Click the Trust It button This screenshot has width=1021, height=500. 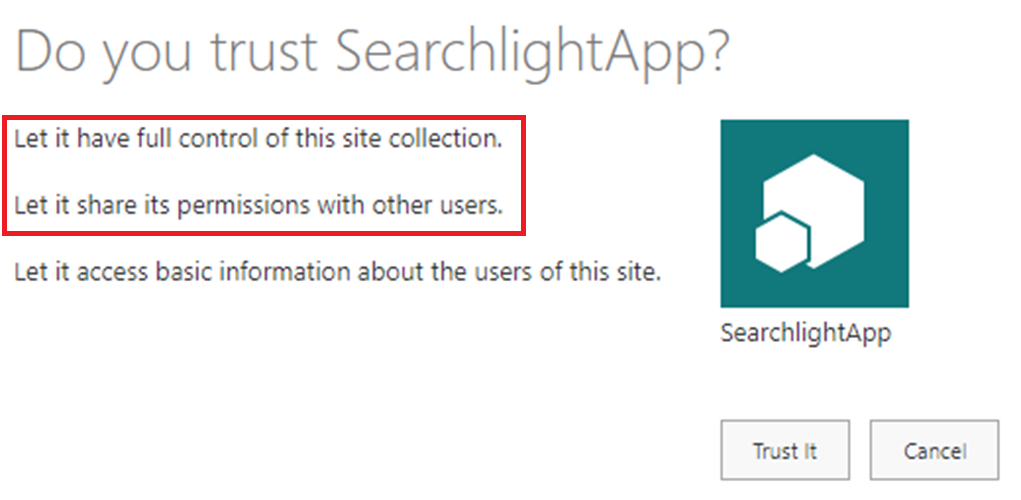785,451
